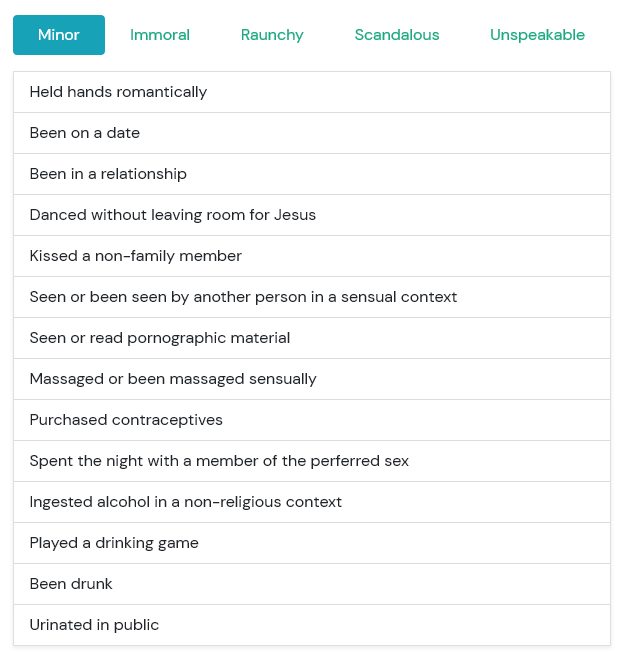This screenshot has width=620, height=655.
Task: Select 'Danced without leaving room for Jesus'
Action: [x=312, y=215]
